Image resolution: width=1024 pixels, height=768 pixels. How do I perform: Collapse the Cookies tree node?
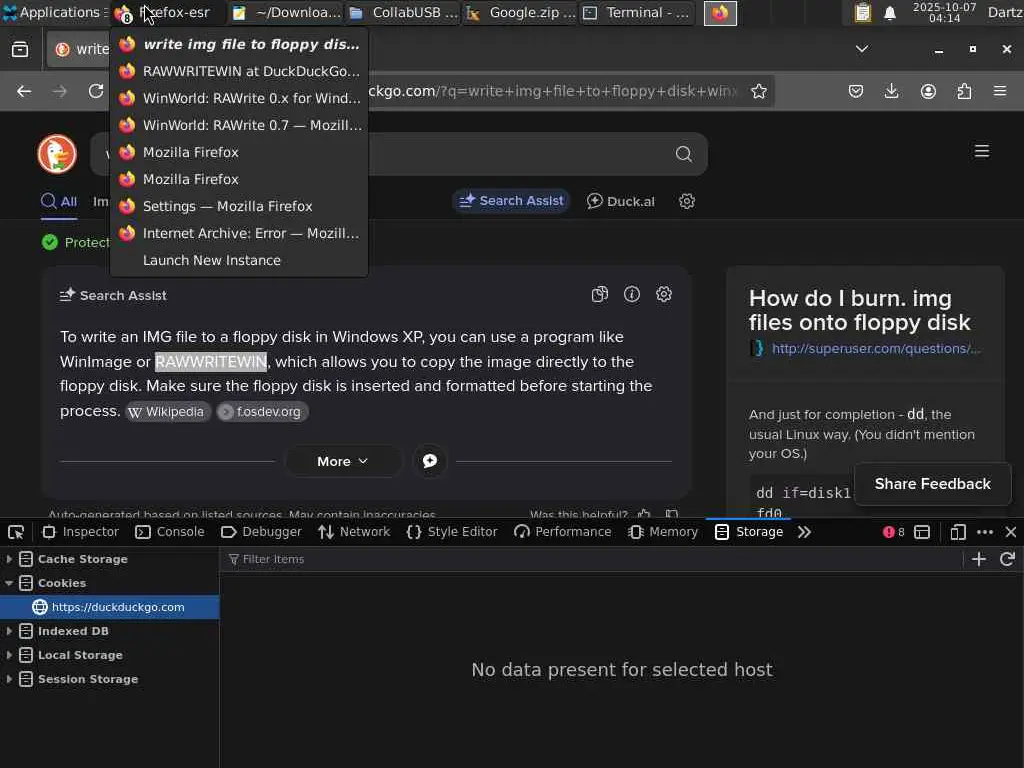(8, 583)
